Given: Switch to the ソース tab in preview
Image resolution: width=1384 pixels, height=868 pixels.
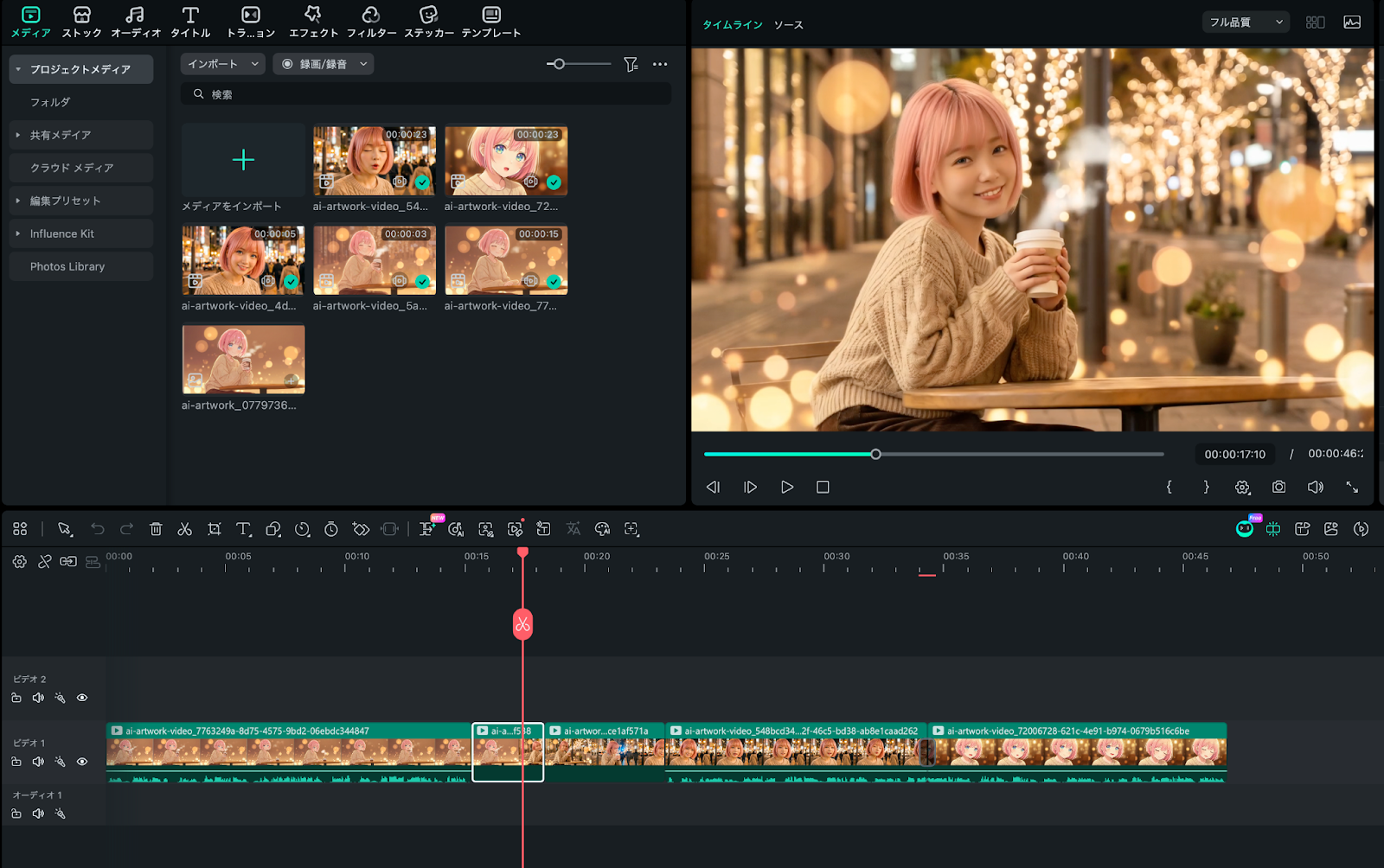Looking at the screenshot, I should [x=788, y=25].
